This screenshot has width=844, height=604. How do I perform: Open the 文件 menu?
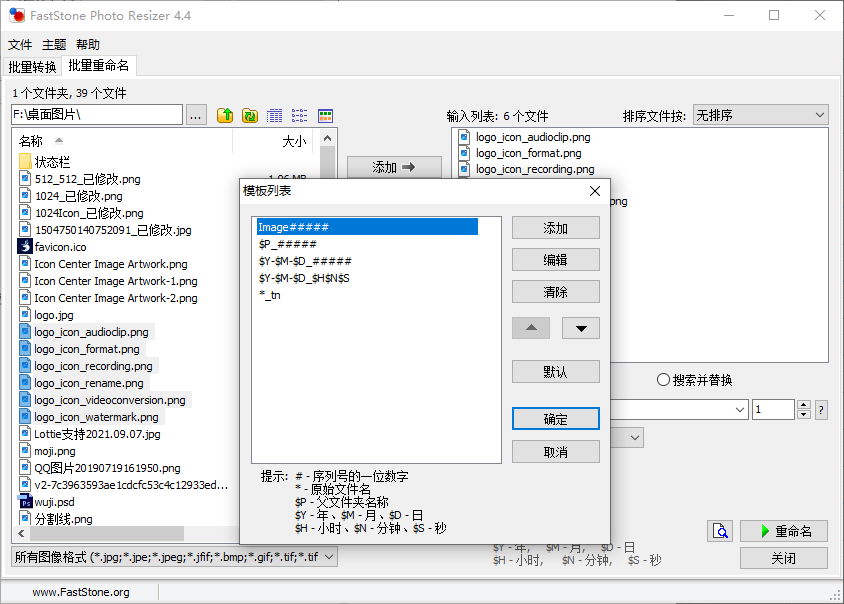click(x=20, y=45)
